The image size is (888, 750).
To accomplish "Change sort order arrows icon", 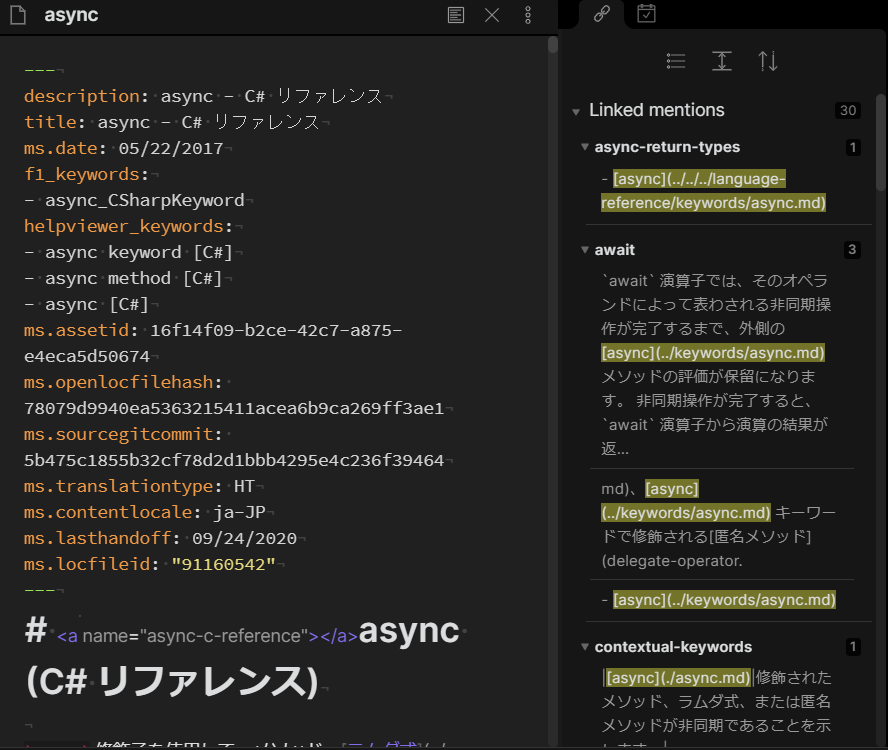I will [768, 61].
